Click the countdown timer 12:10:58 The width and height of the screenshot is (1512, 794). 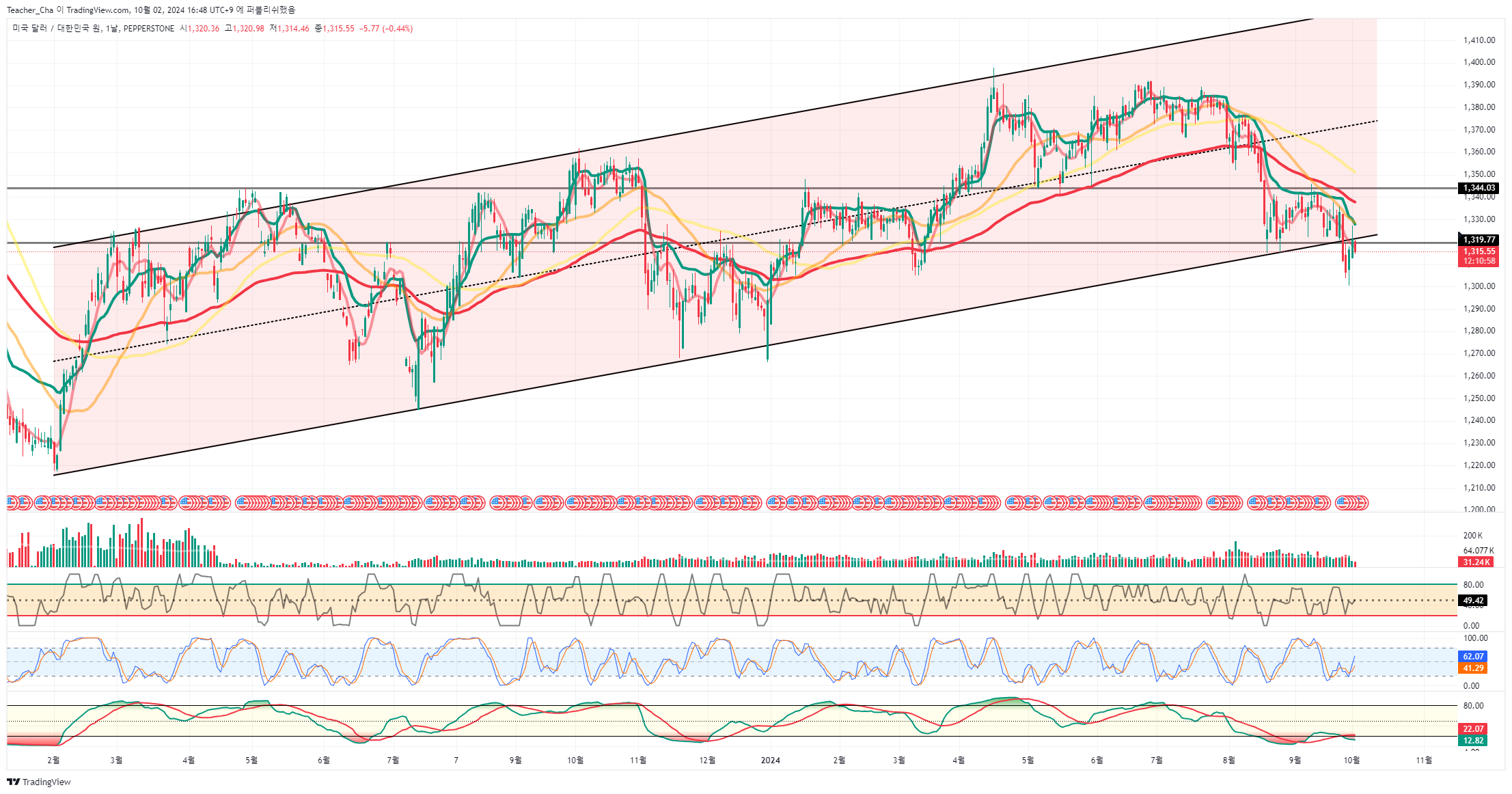point(1479,261)
